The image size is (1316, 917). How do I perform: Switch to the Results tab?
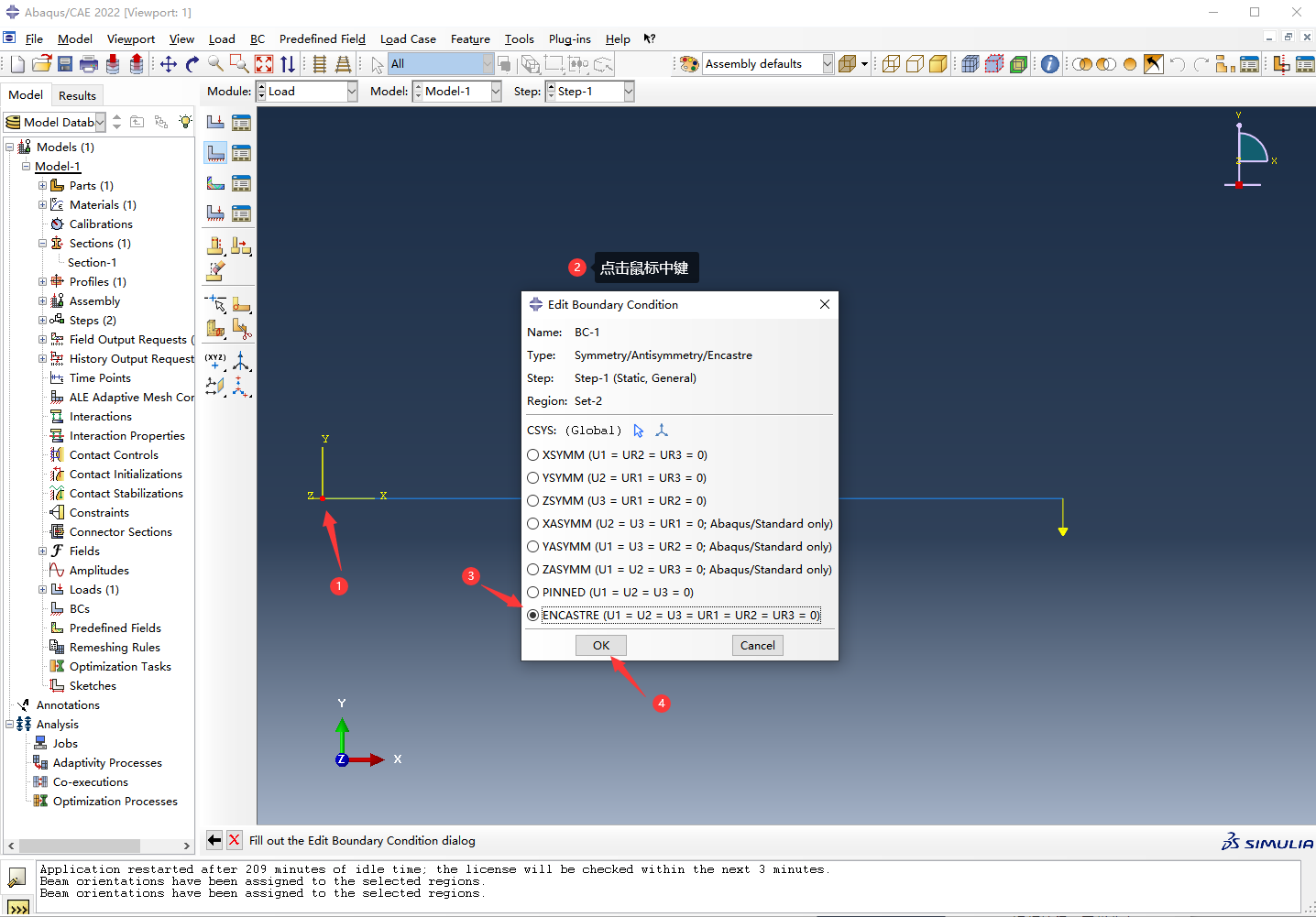click(77, 95)
